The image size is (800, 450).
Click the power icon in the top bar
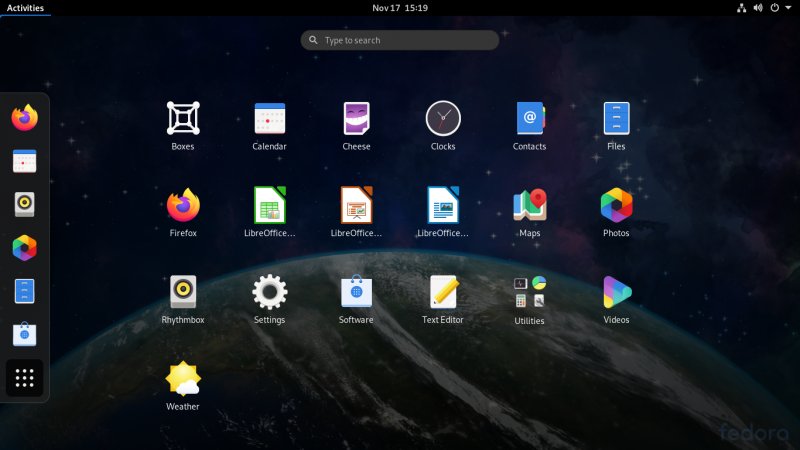774,8
